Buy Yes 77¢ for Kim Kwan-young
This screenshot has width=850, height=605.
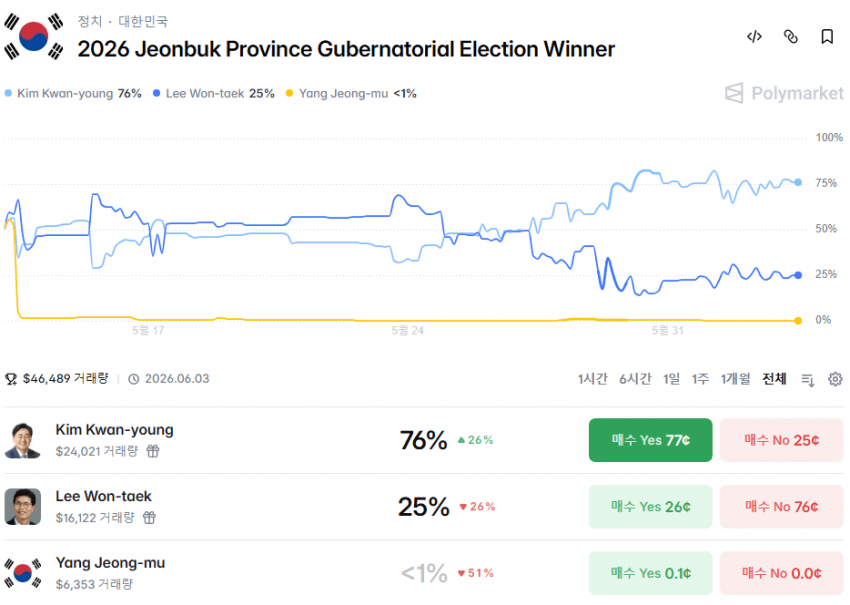pos(651,440)
